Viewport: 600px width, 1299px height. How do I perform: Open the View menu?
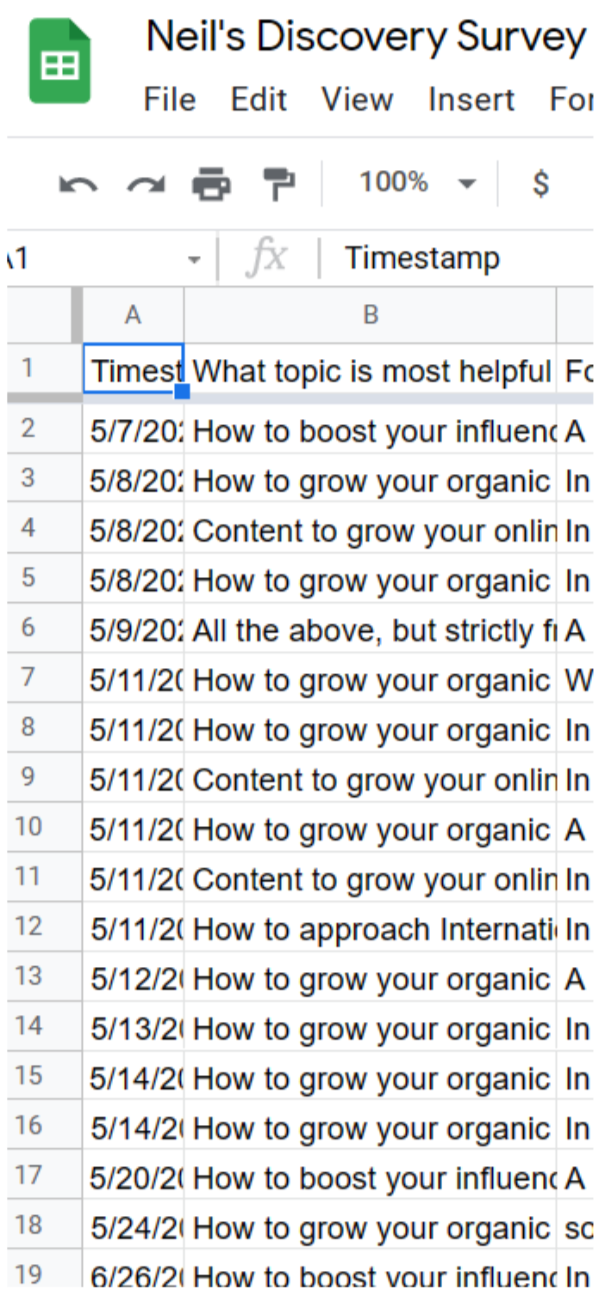[357, 100]
